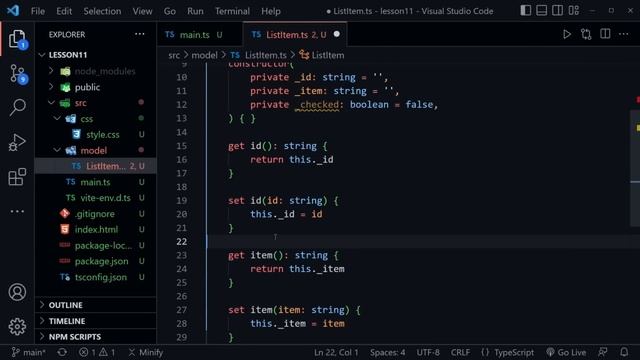Click the VS Code logo icon
This screenshot has height=360, width=640.
13,11
